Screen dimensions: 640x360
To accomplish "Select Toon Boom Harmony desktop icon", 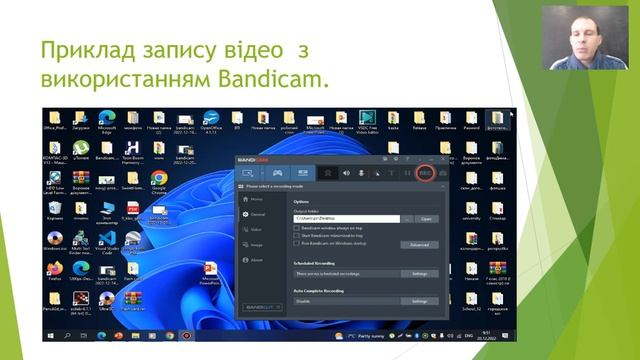I will 132,152.
